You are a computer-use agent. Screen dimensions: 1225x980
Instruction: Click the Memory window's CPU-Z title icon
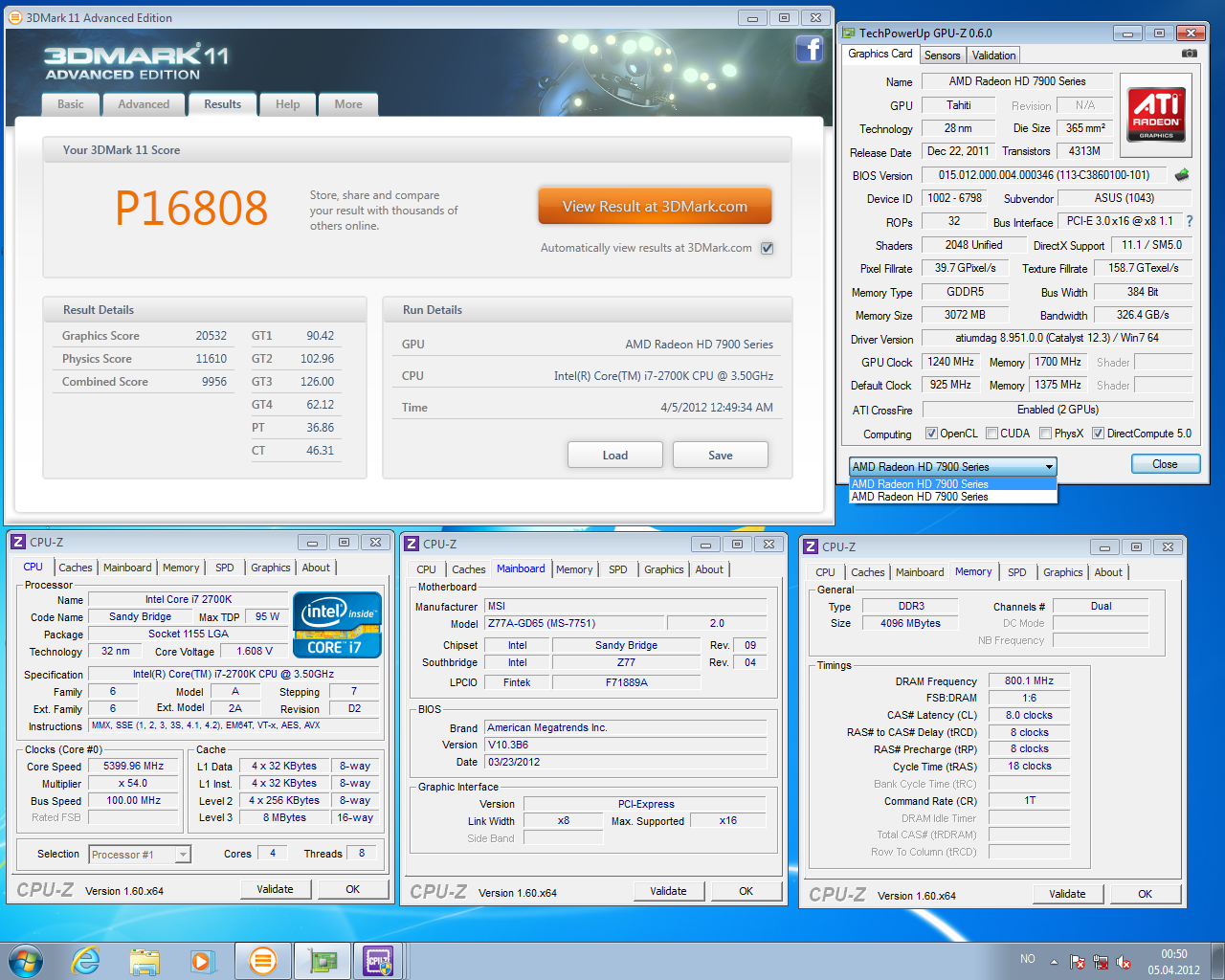click(811, 546)
